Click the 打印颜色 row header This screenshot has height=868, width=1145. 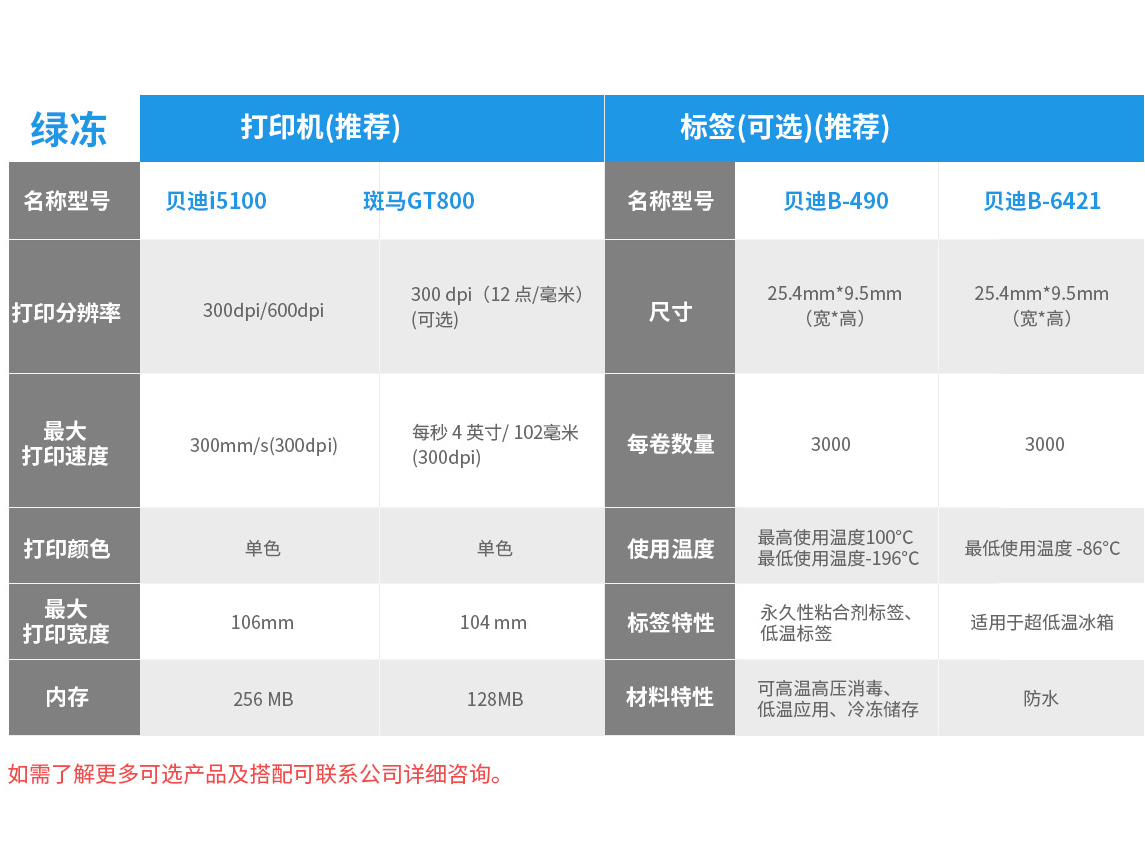74,545
